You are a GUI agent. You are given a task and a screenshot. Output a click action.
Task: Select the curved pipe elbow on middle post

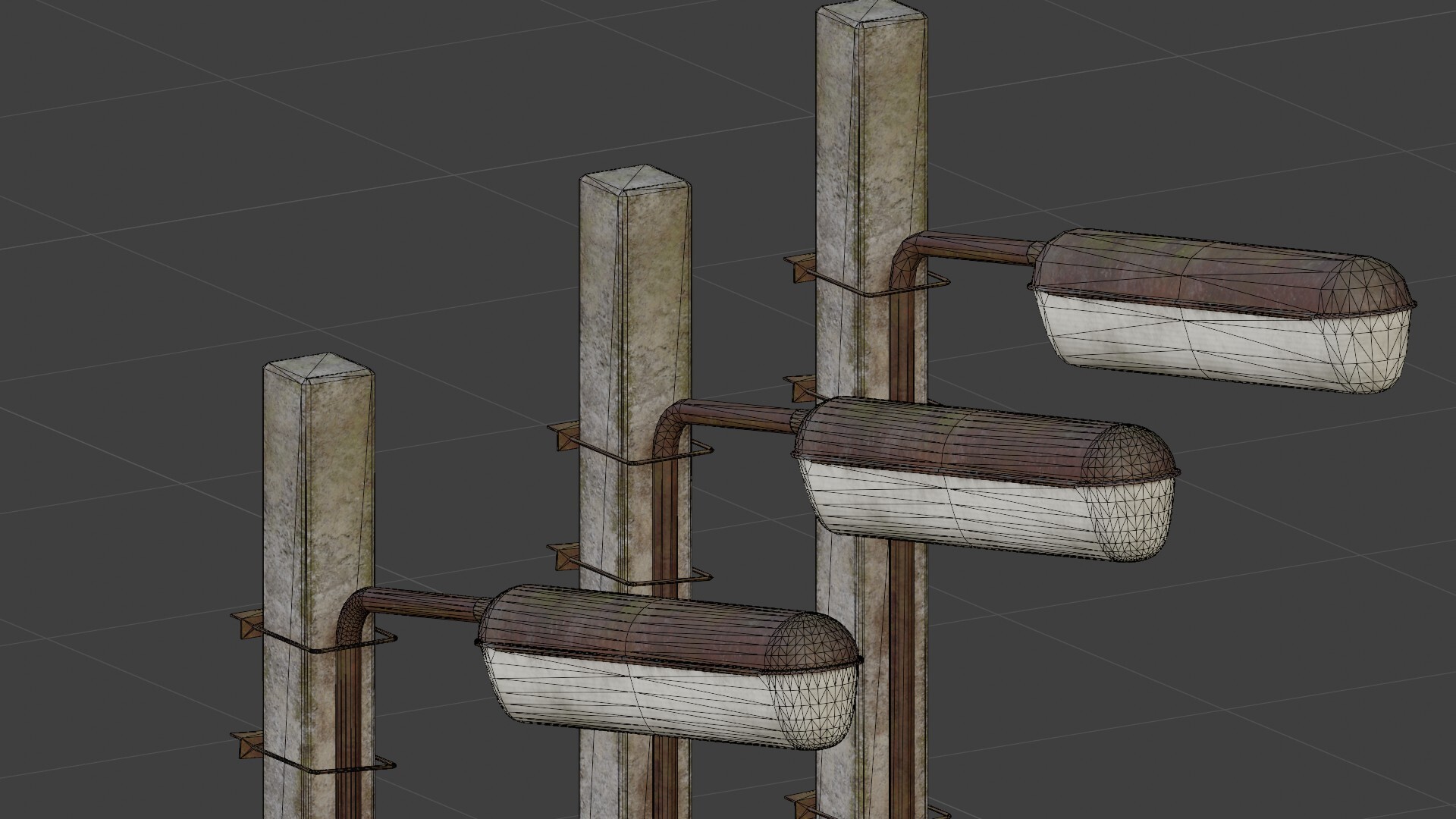coord(669,428)
